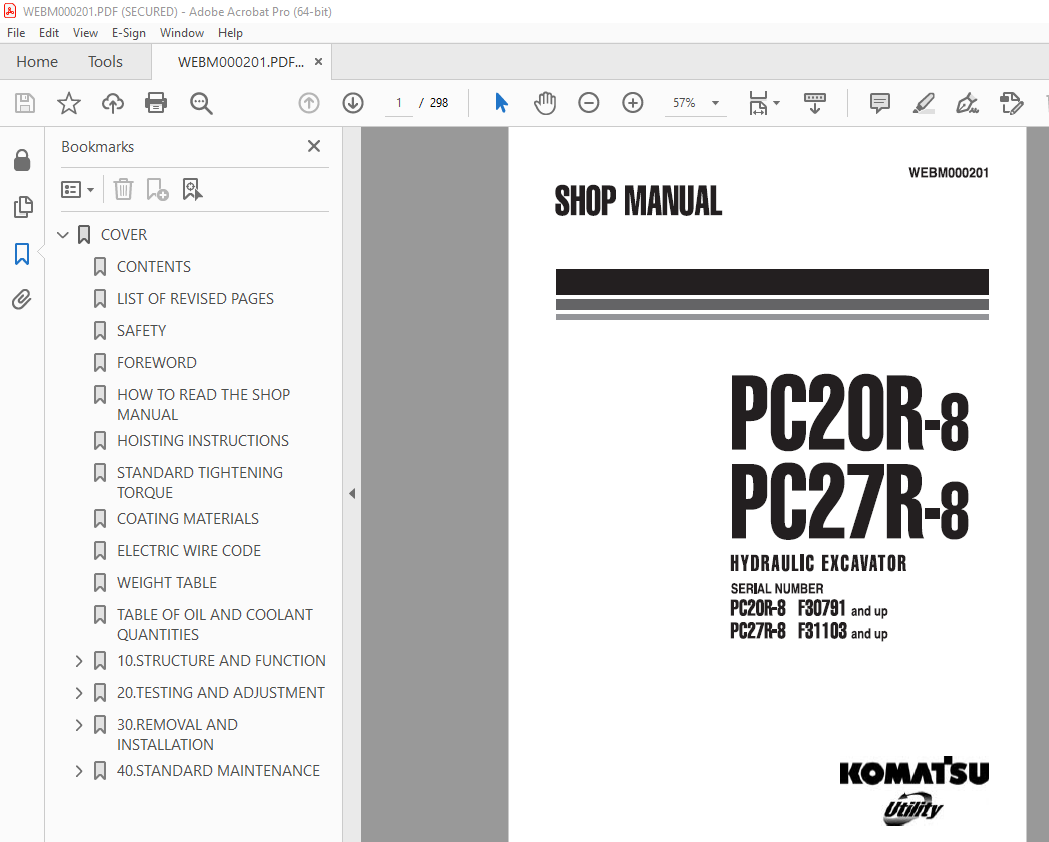Screen dimensions: 1049x842
Task: Expand 30.REMOVAL AND INSTALLATION bookmark
Action: coord(79,725)
